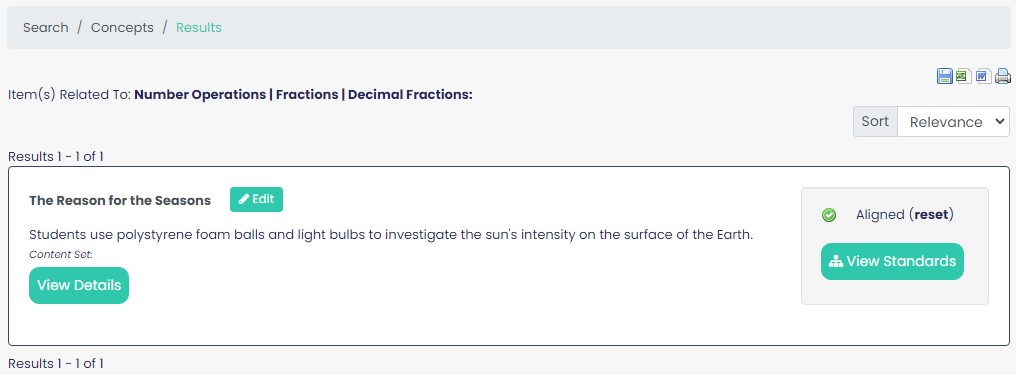Click the lesson description about polystyrene foam balls
The height and width of the screenshot is (375, 1016).
pos(391,234)
